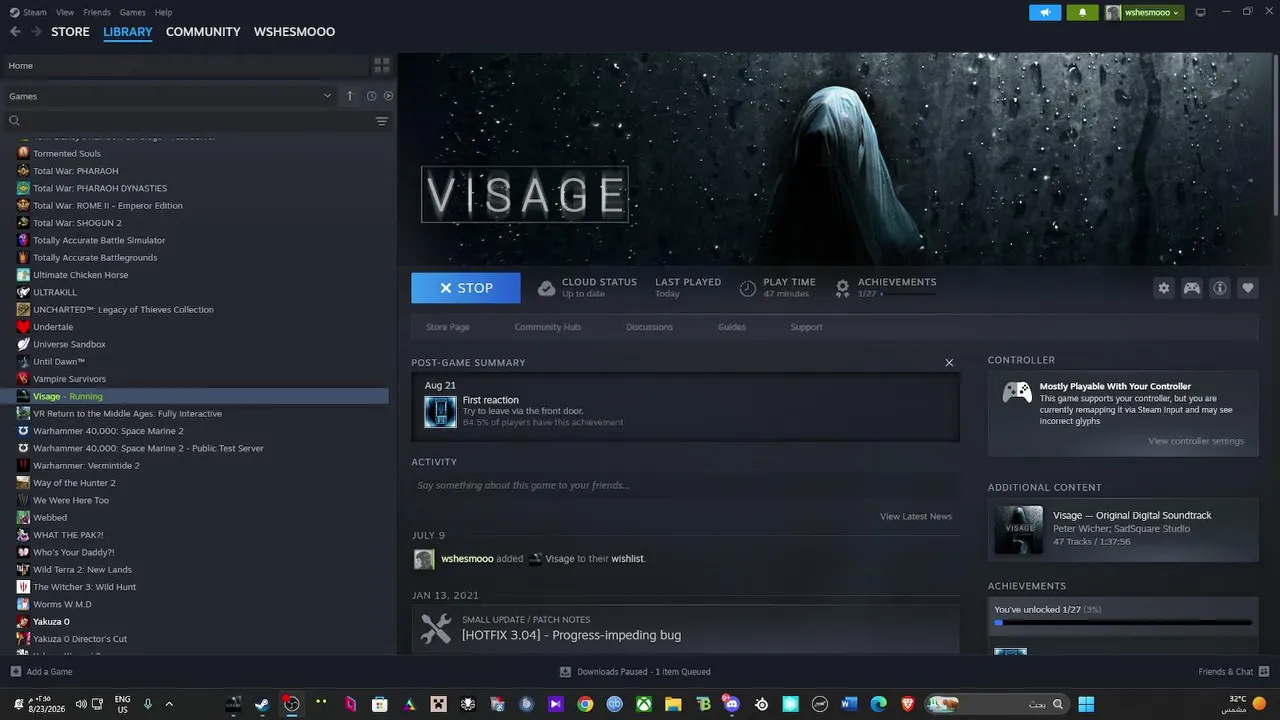The width and height of the screenshot is (1280, 720).
Task: Open the Friends & Chat icon
Action: (1264, 672)
